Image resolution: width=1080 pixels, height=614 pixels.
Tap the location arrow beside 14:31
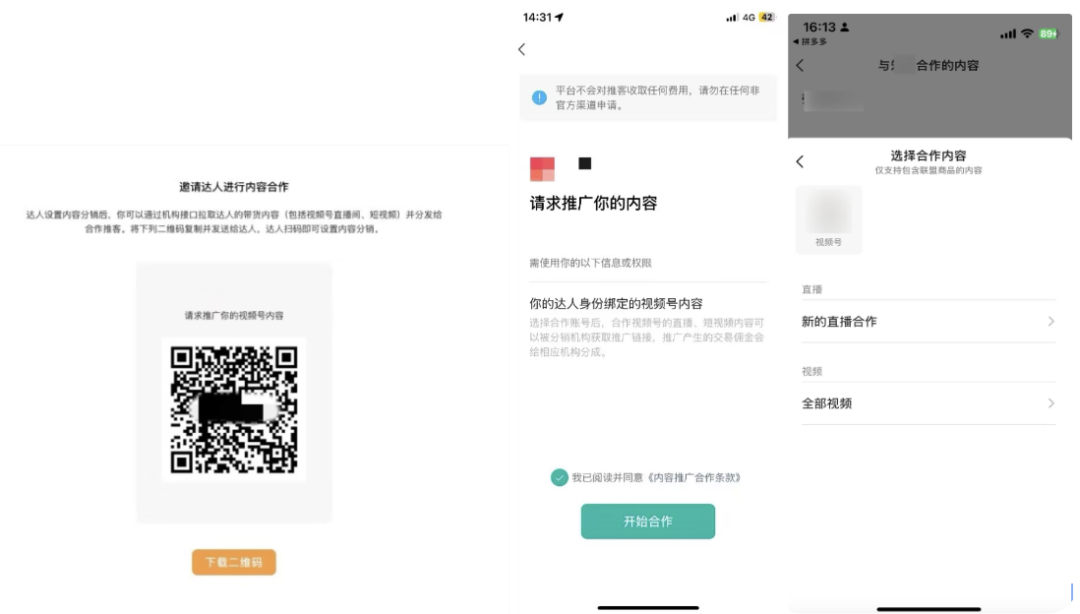click(x=559, y=17)
